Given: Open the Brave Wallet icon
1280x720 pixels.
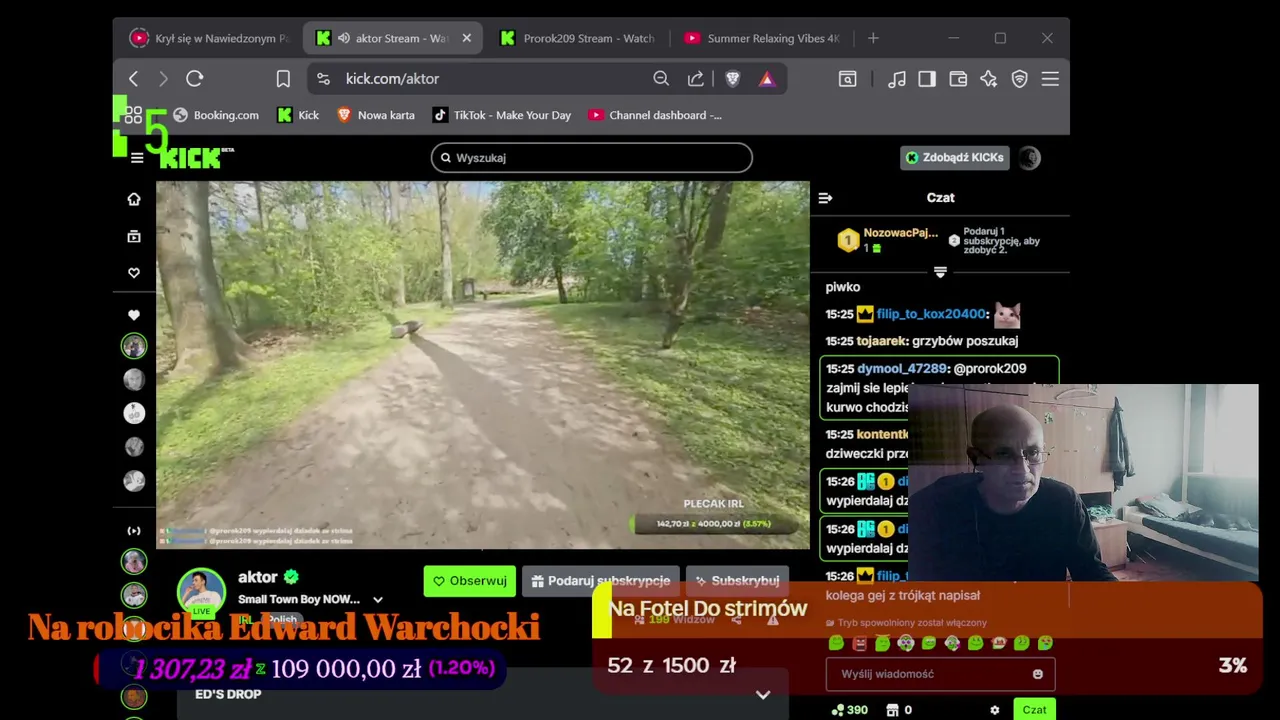Looking at the screenshot, I should [x=958, y=78].
